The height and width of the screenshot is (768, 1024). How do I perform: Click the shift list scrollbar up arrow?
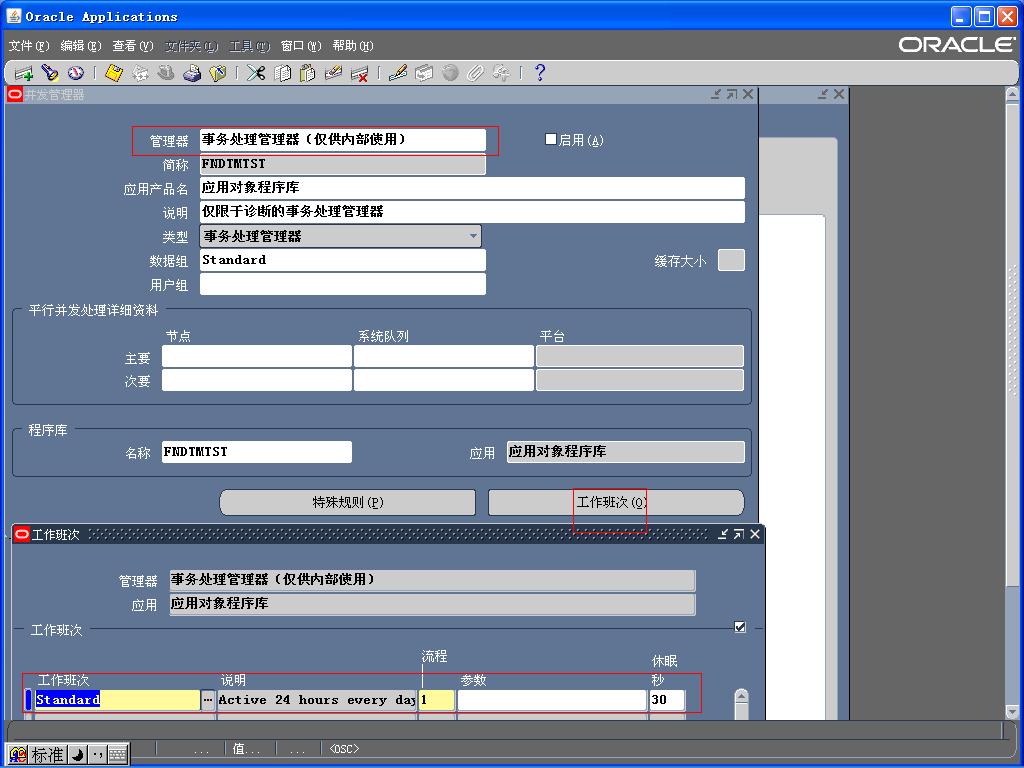741,696
